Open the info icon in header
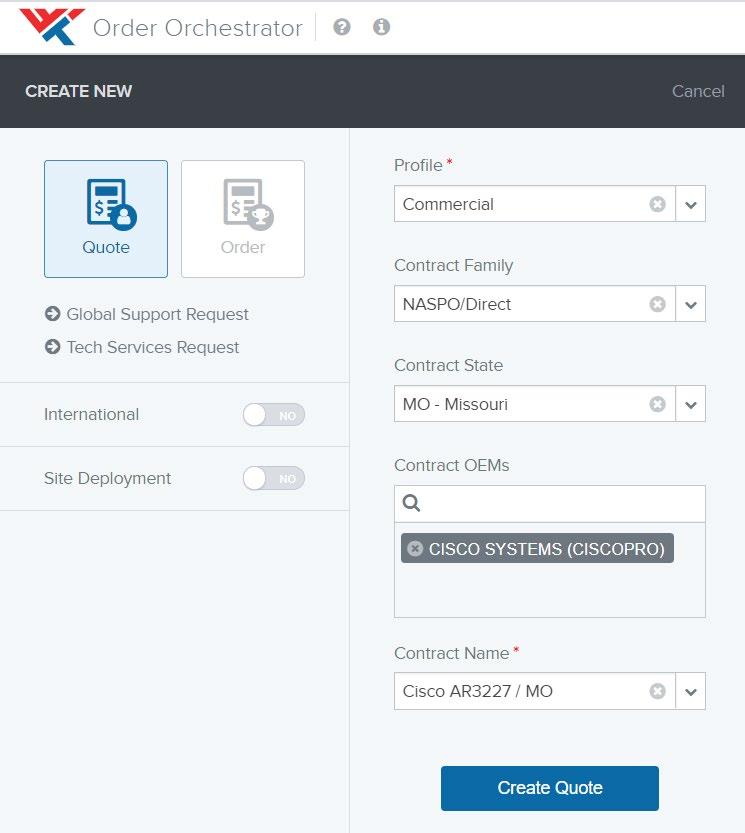Viewport: 745px width, 833px height. tap(381, 27)
